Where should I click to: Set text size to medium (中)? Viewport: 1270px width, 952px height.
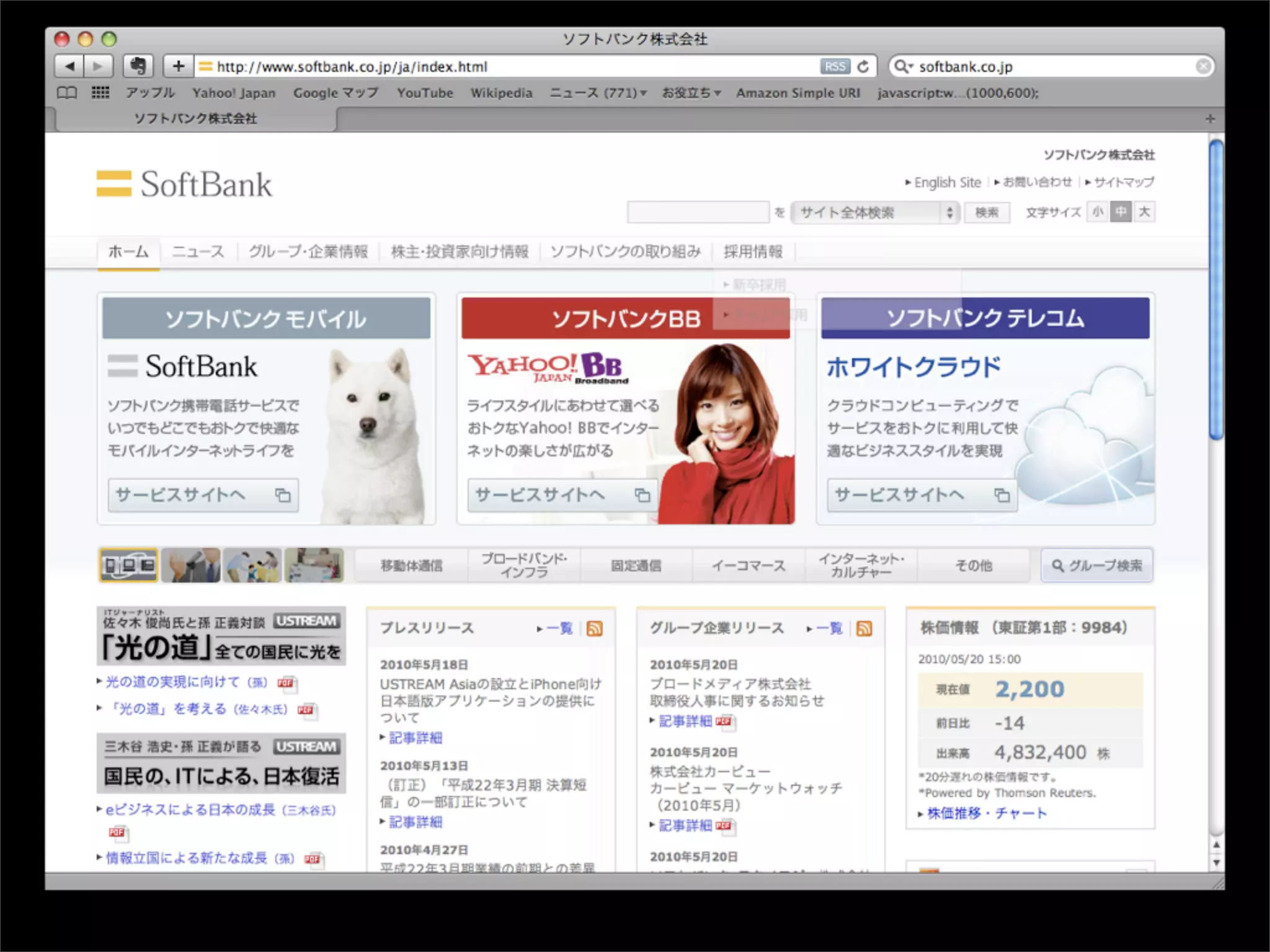1121,212
